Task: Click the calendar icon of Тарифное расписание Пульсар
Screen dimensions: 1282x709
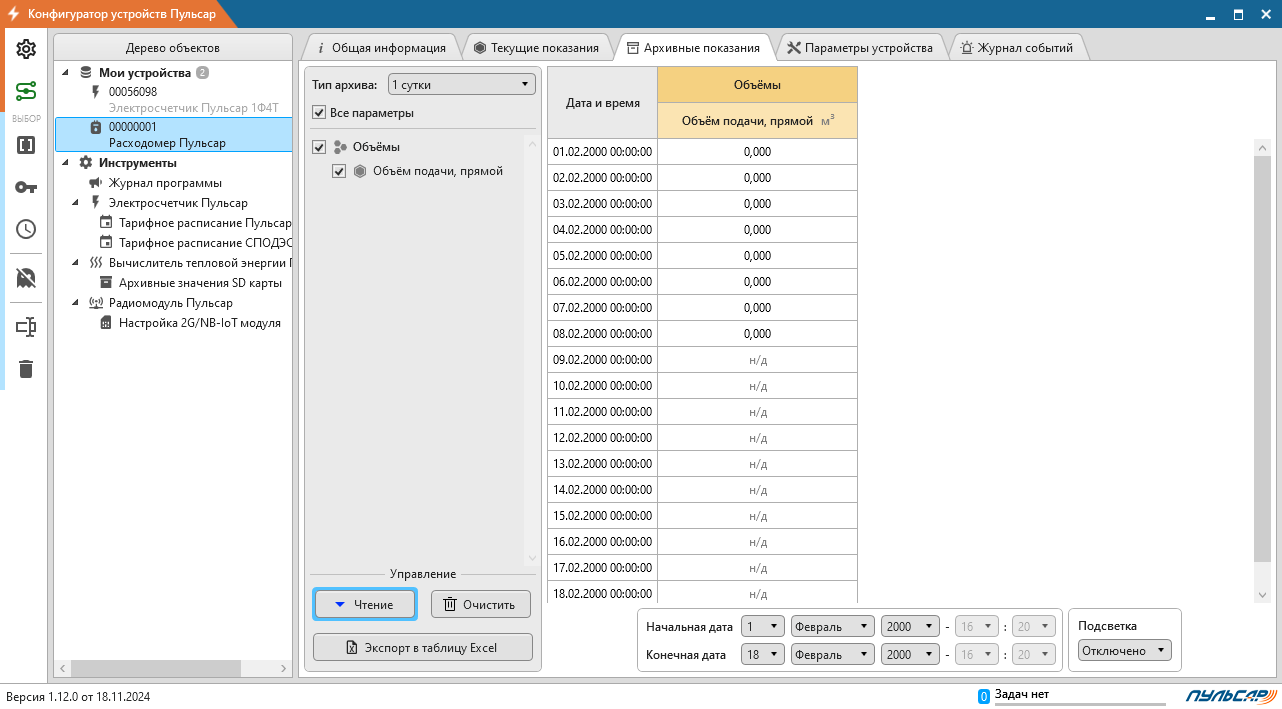Action: click(x=106, y=223)
